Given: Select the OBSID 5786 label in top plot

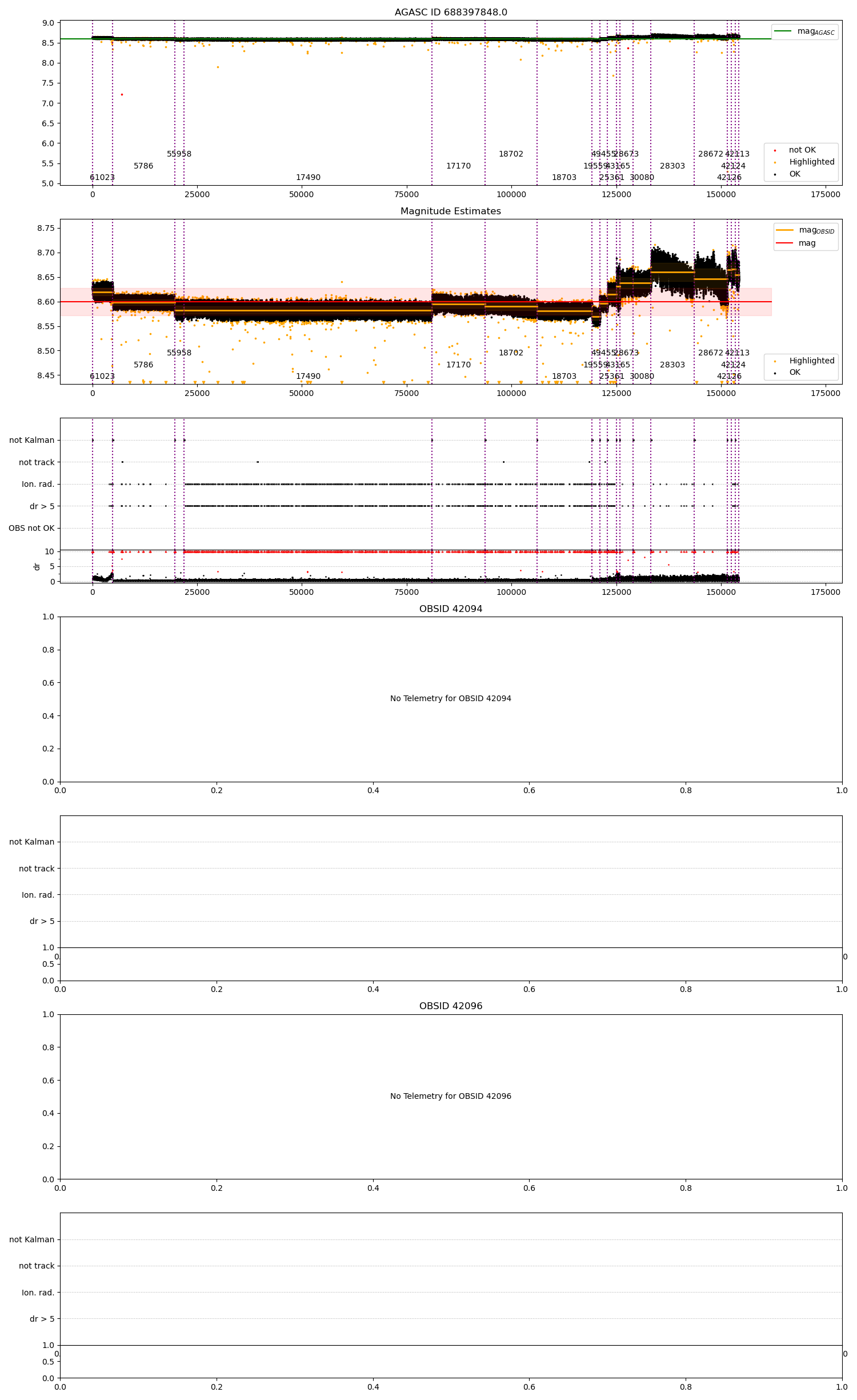Looking at the screenshot, I should [143, 166].
